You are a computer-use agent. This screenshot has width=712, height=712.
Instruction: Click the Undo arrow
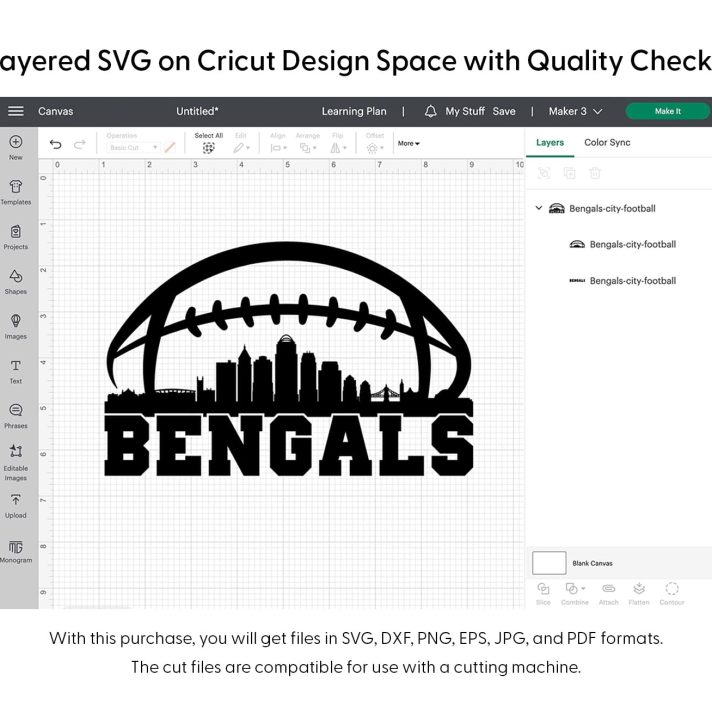pos(55,144)
